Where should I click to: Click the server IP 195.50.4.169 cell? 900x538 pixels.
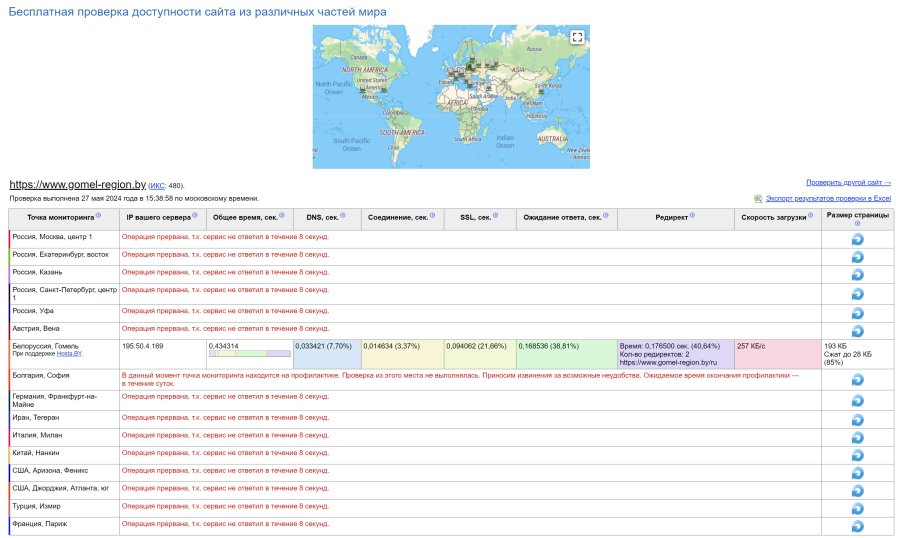point(143,346)
